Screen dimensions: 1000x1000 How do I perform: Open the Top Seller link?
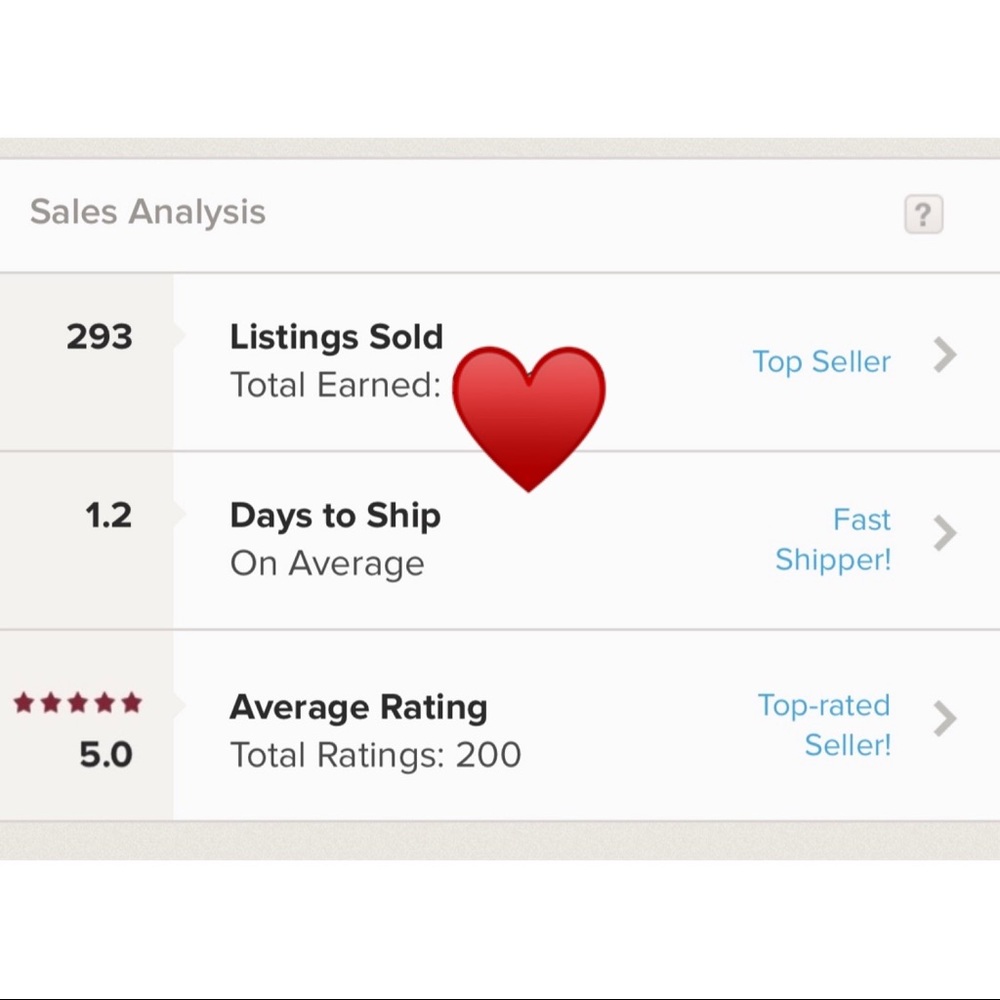tap(821, 362)
